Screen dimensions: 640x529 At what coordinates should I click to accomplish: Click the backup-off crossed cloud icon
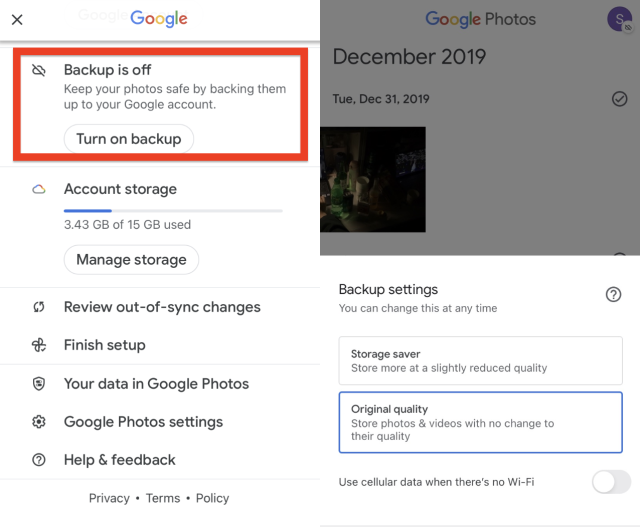click(39, 70)
